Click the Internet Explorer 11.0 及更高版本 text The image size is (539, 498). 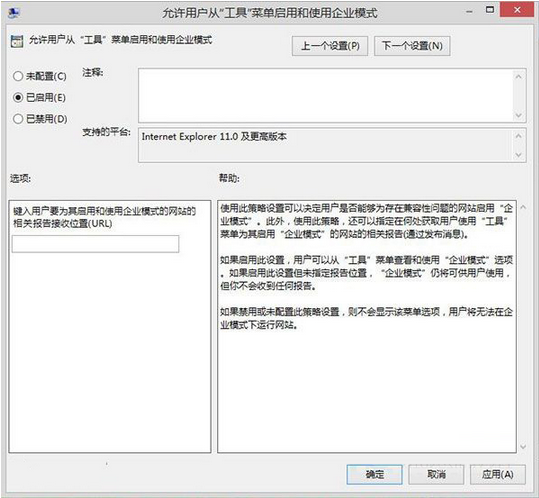point(214,136)
